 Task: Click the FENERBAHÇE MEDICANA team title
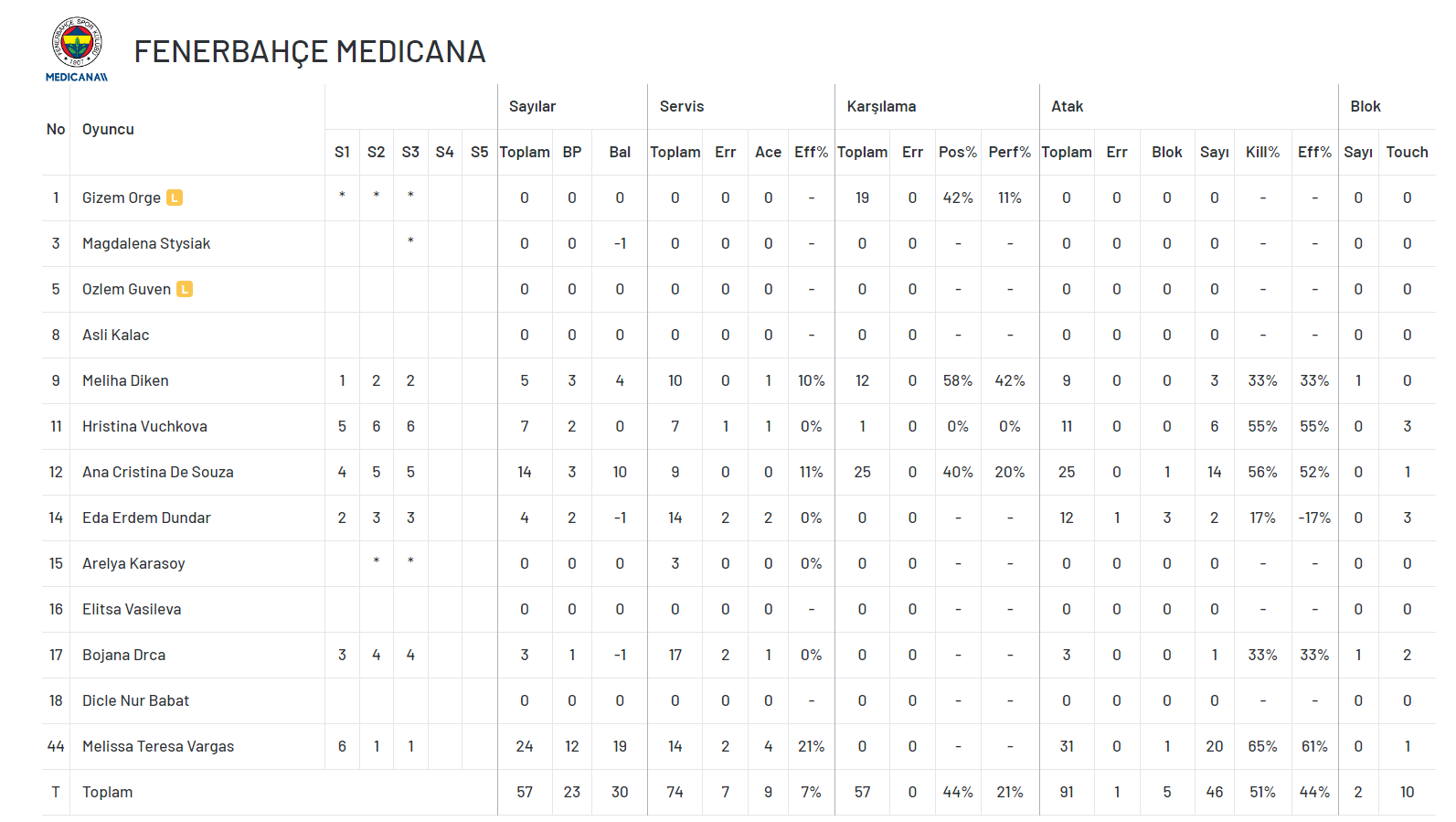point(310,52)
